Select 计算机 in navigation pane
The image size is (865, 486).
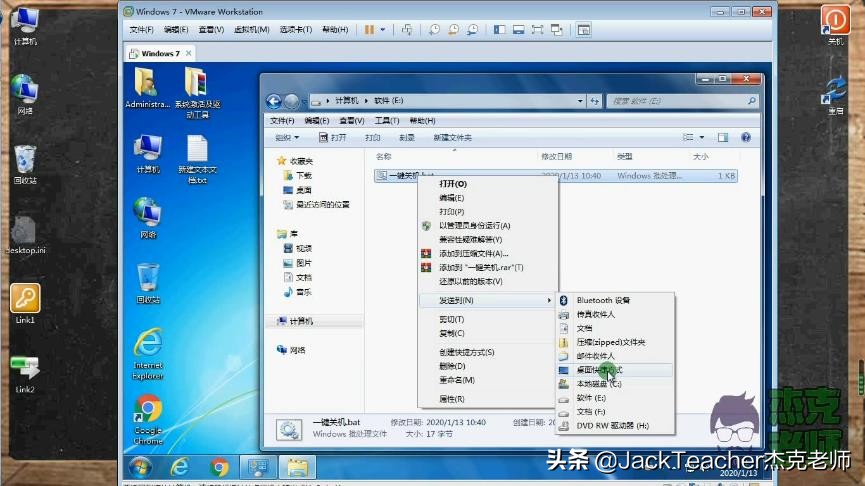click(301, 321)
